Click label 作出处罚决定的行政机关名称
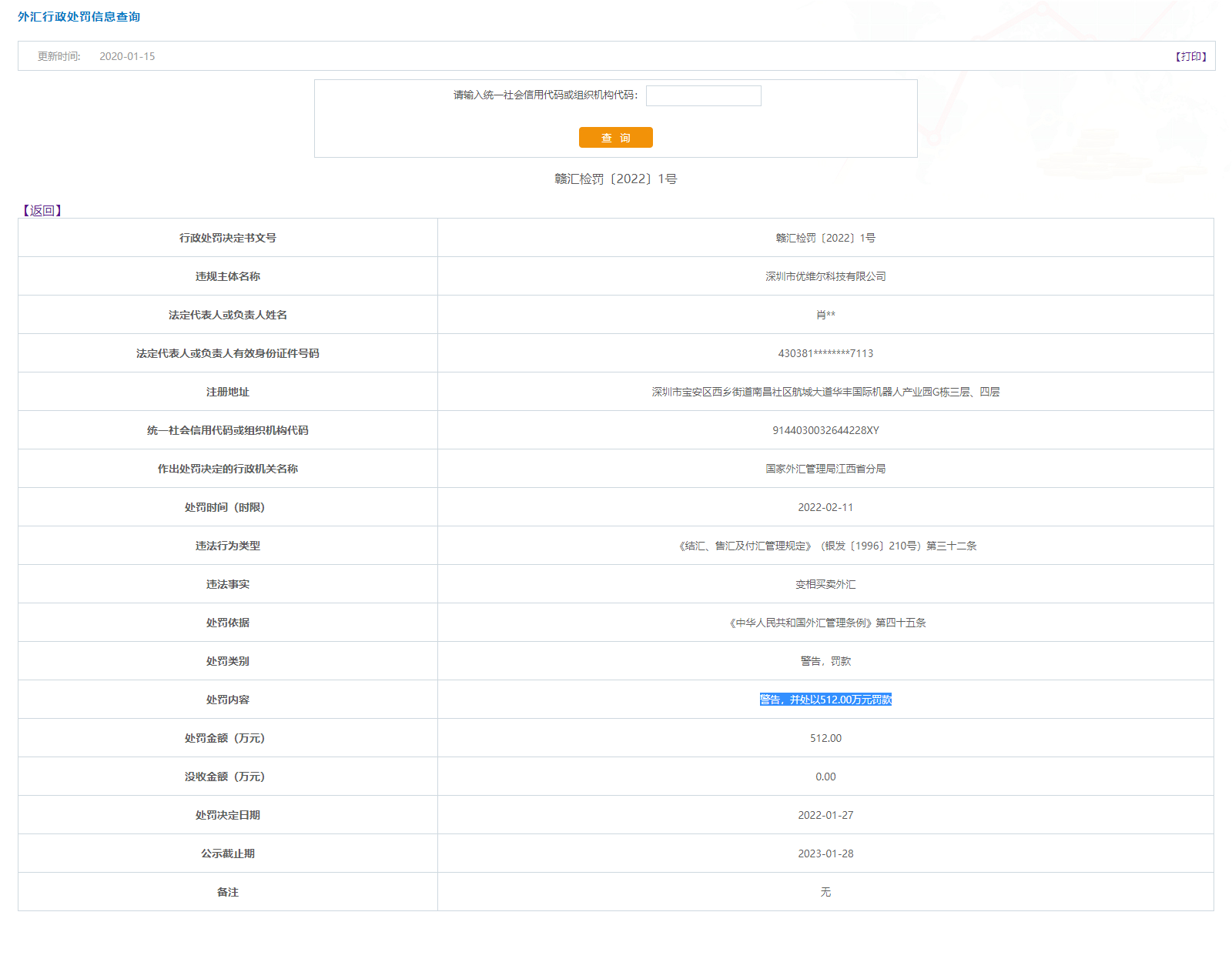 pos(228,469)
